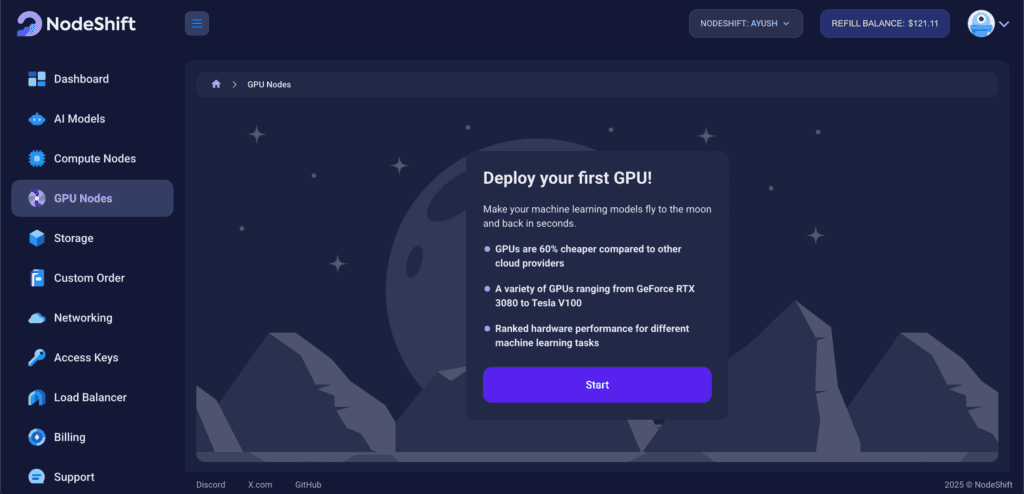Click the Storage cube icon
Viewport: 1024px width, 494px height.
(x=37, y=238)
